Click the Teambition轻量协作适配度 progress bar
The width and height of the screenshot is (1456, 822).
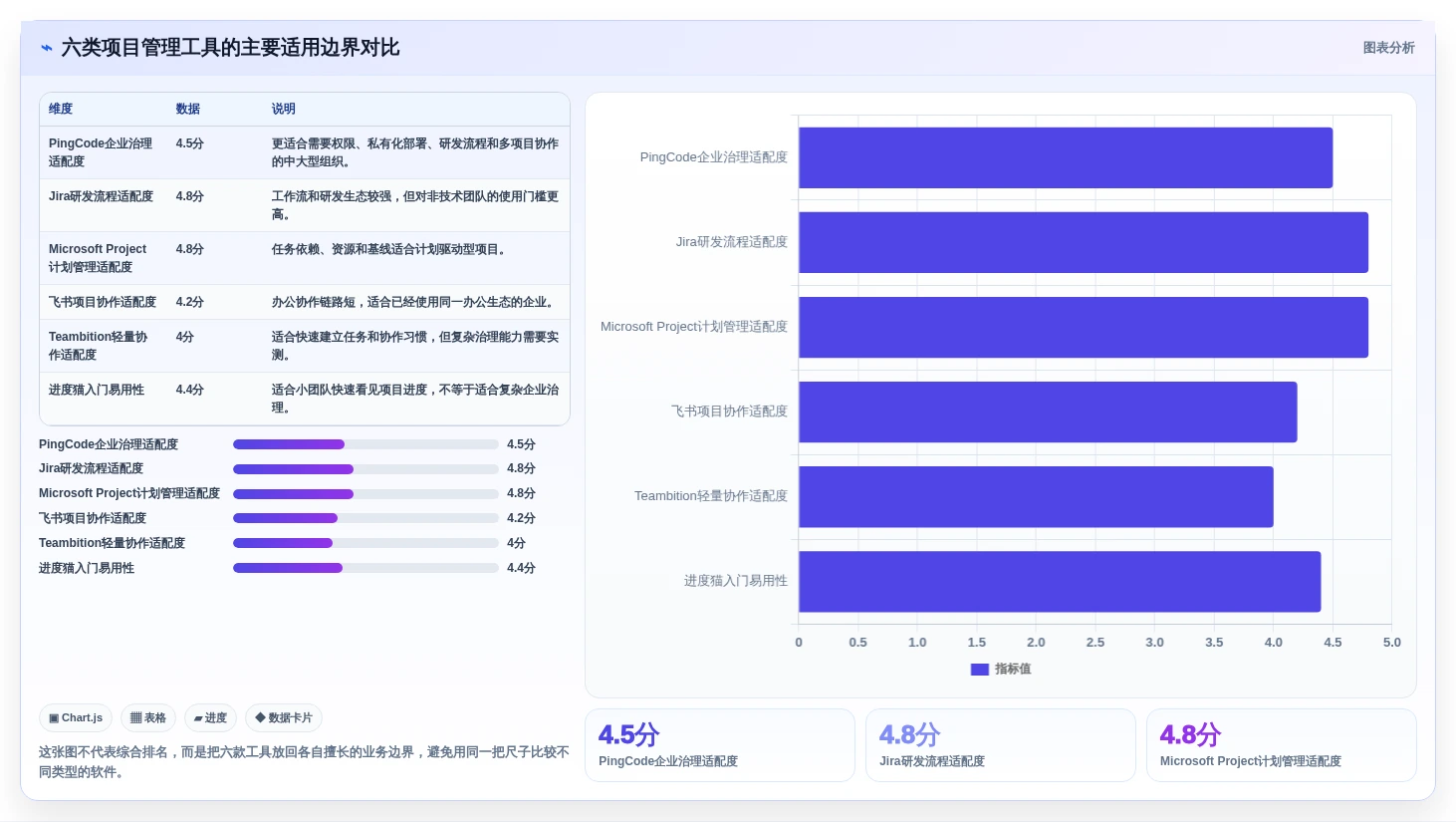tap(365, 543)
